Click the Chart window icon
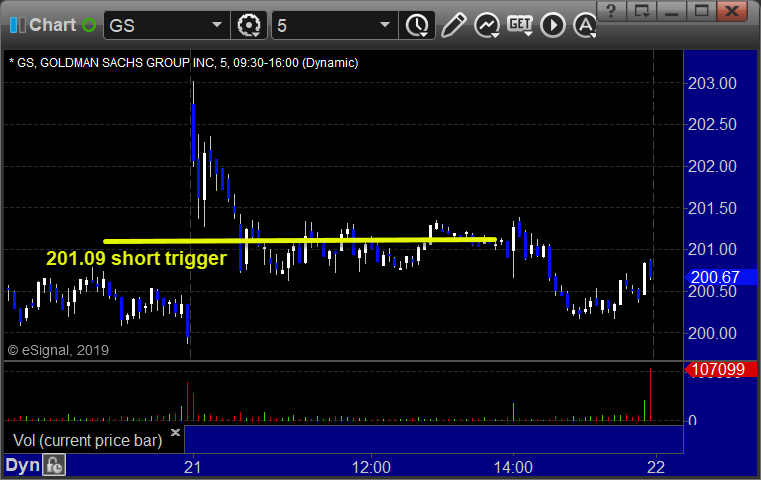 pos(17,25)
